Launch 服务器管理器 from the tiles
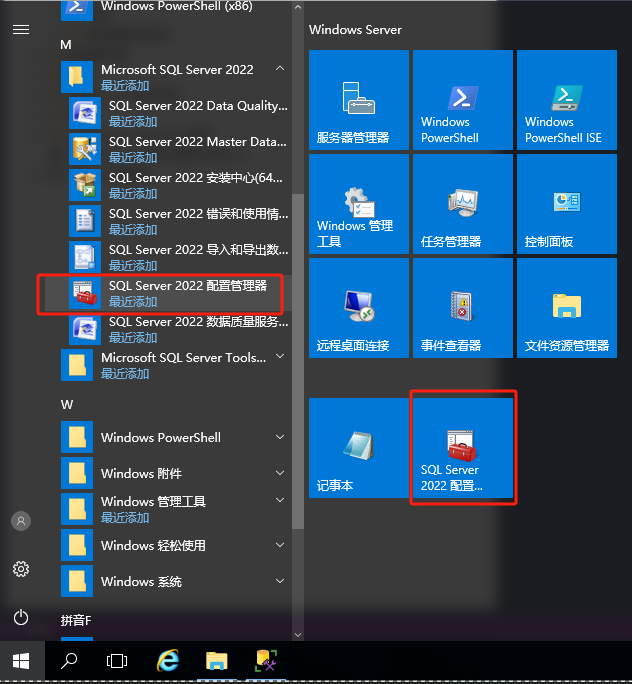Screen dimensions: 632x684 tap(358, 100)
